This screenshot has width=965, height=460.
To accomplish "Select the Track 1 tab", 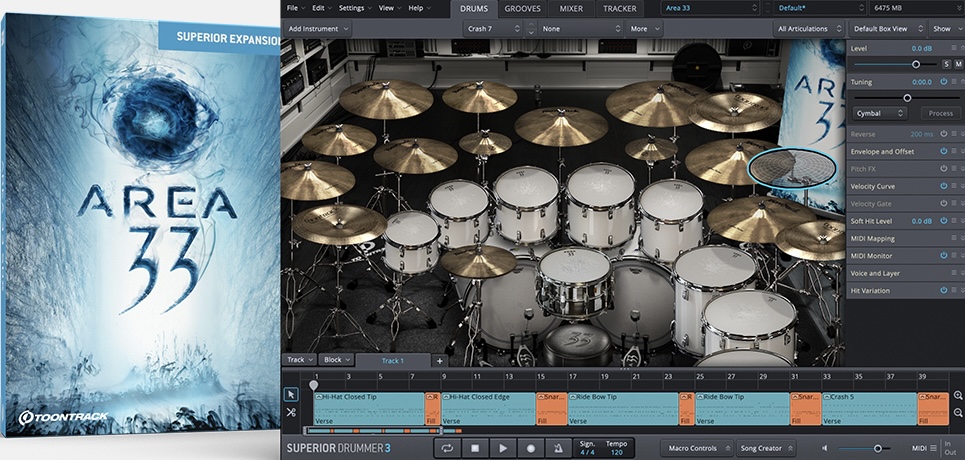I will point(393,361).
